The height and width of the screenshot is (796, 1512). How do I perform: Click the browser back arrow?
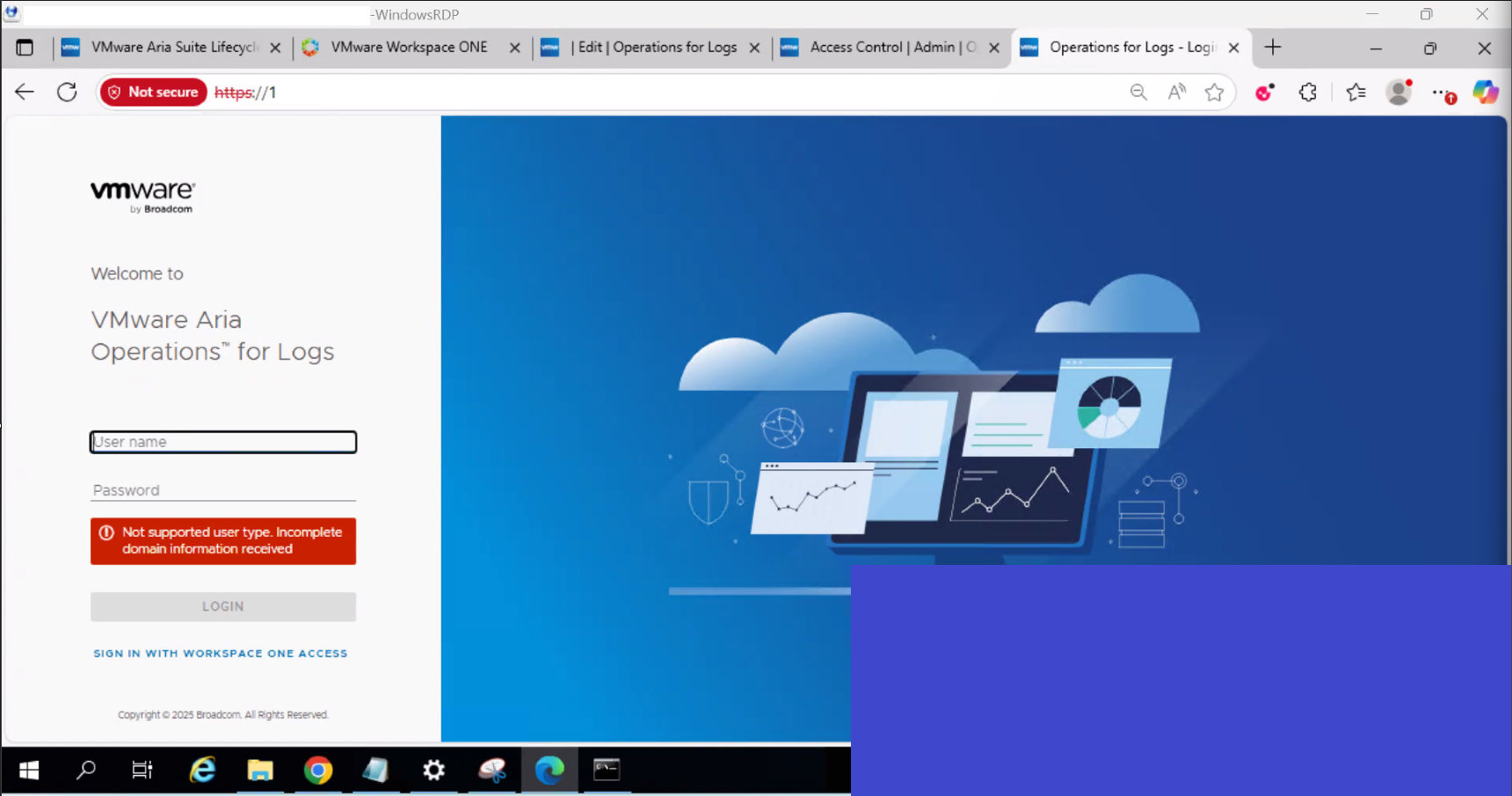click(x=25, y=92)
